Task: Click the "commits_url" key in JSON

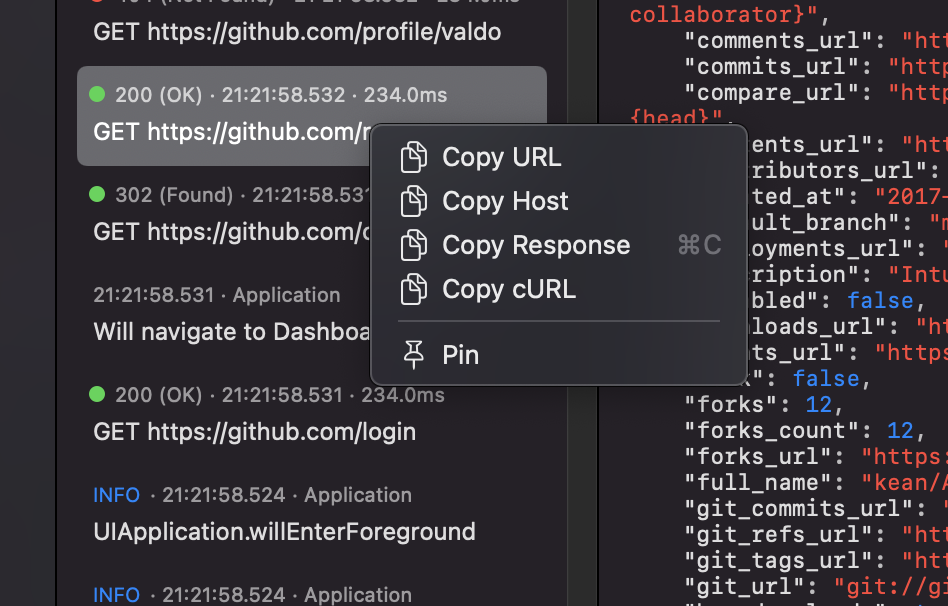Action: point(771,67)
